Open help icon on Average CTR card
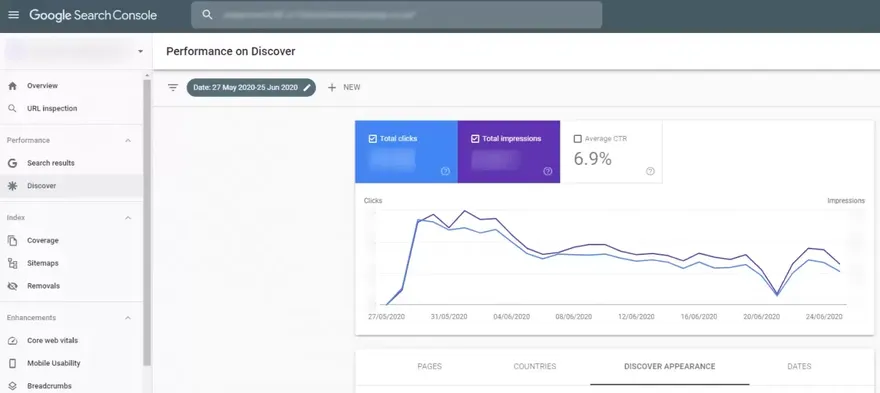This screenshot has width=880, height=393. point(650,171)
